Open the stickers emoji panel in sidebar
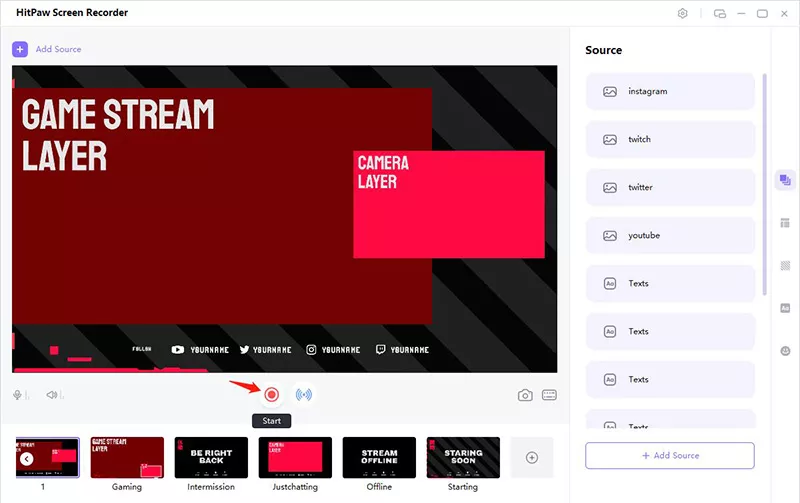The height and width of the screenshot is (503, 800). click(x=785, y=351)
